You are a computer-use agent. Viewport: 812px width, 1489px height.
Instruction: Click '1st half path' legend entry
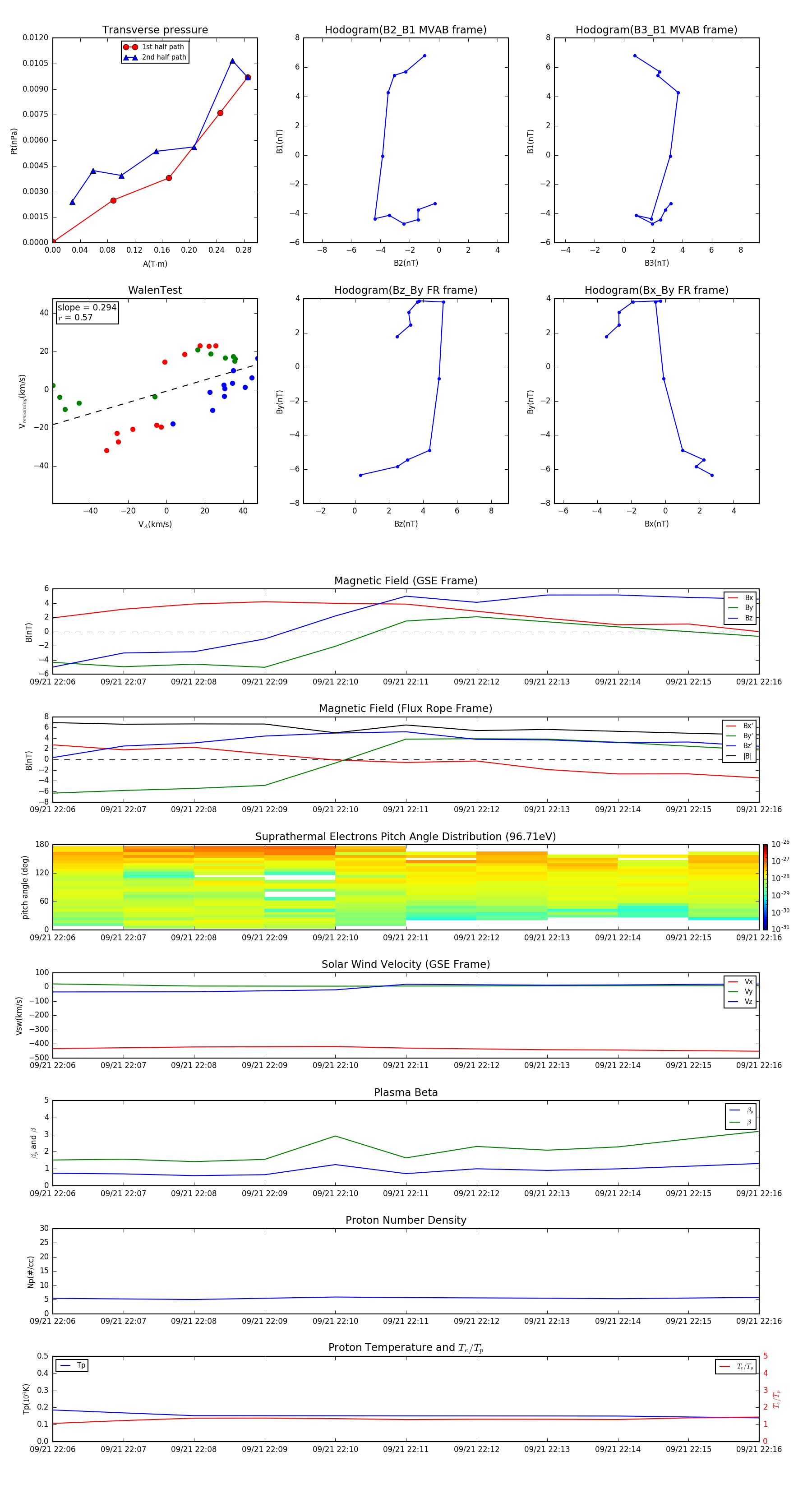(154, 47)
